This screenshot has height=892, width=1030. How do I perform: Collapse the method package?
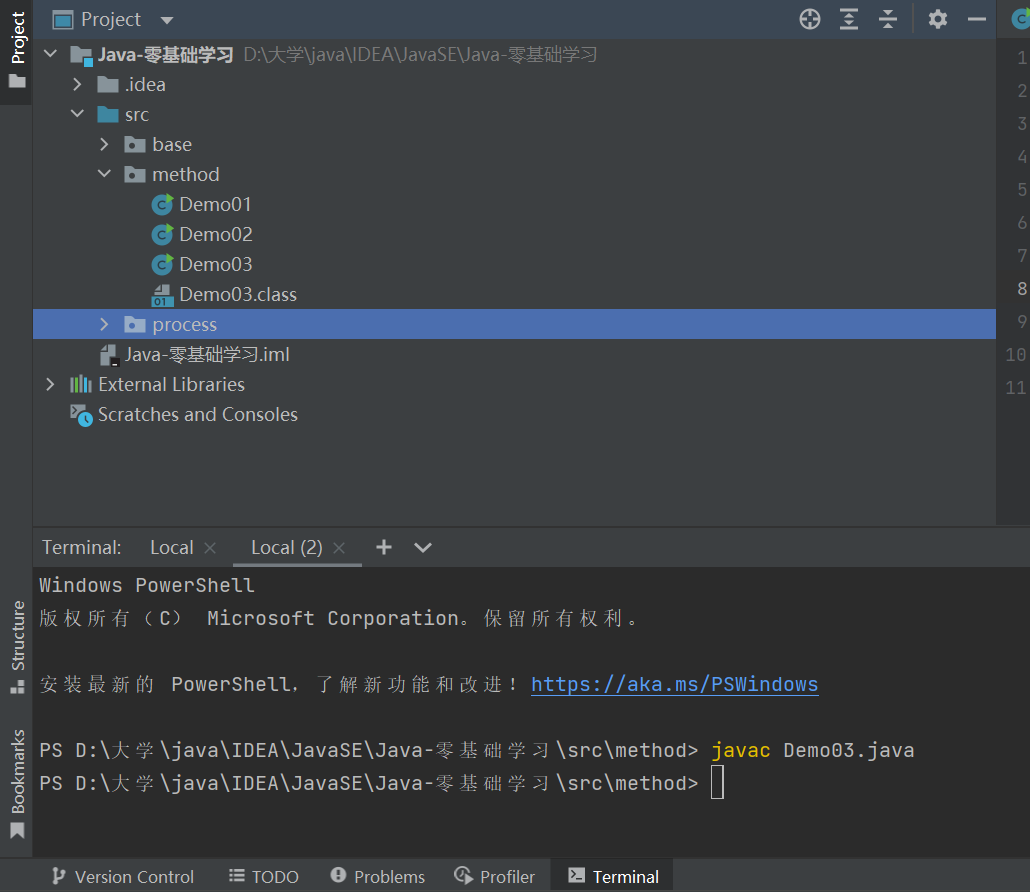104,173
